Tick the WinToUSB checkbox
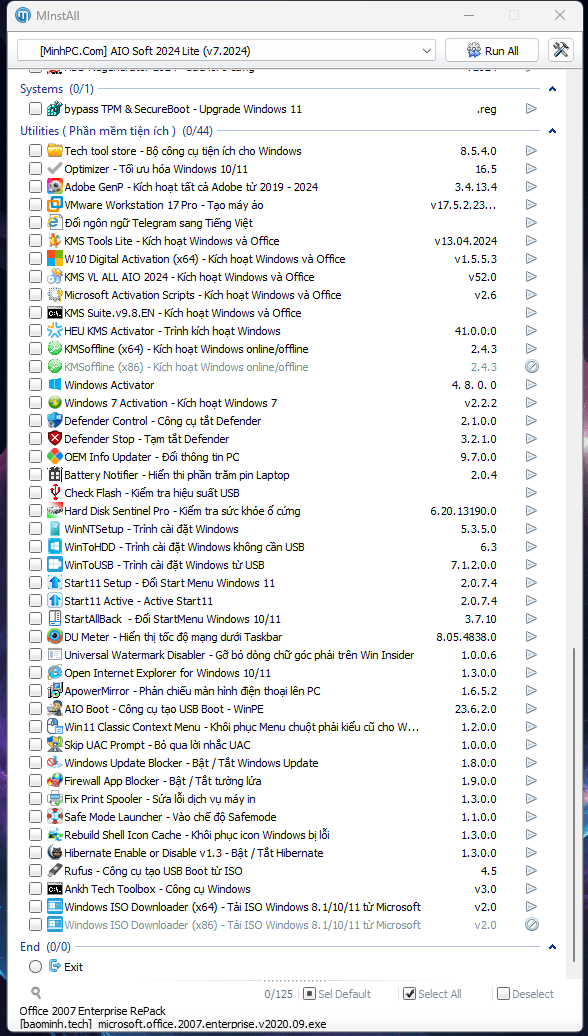Screen dimensions: 588x1036 (x=35, y=564)
